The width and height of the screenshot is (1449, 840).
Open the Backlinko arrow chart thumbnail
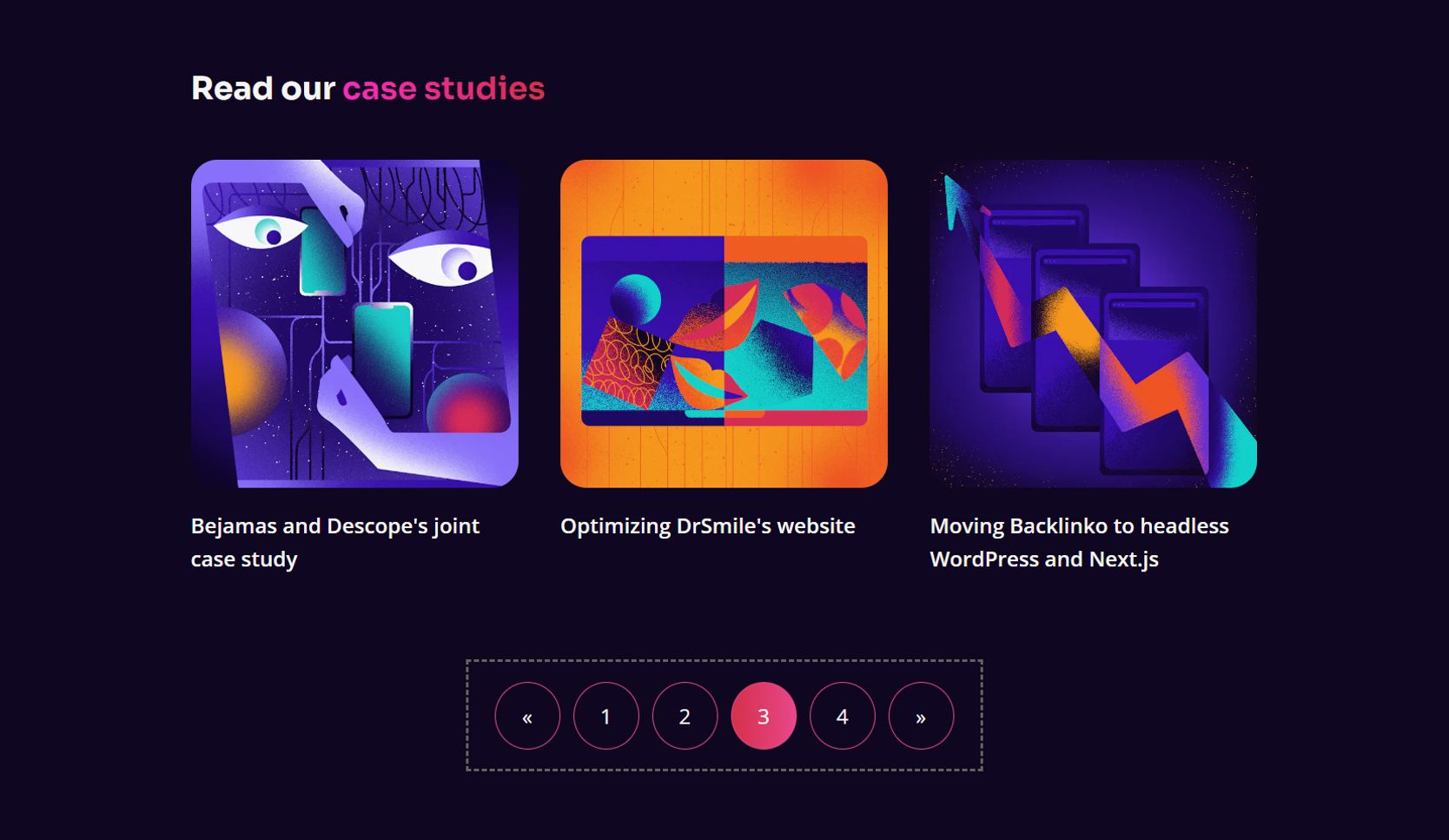pos(1093,323)
